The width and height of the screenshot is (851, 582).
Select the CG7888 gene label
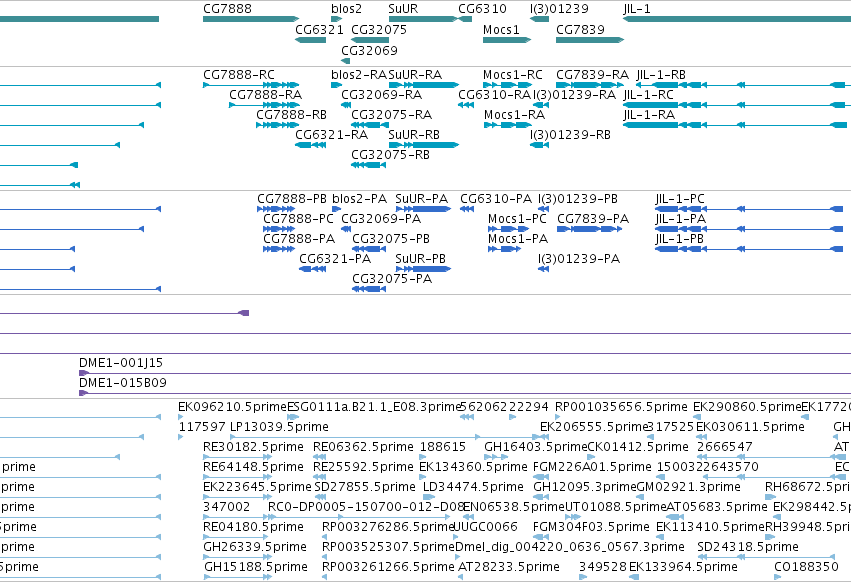227,9
